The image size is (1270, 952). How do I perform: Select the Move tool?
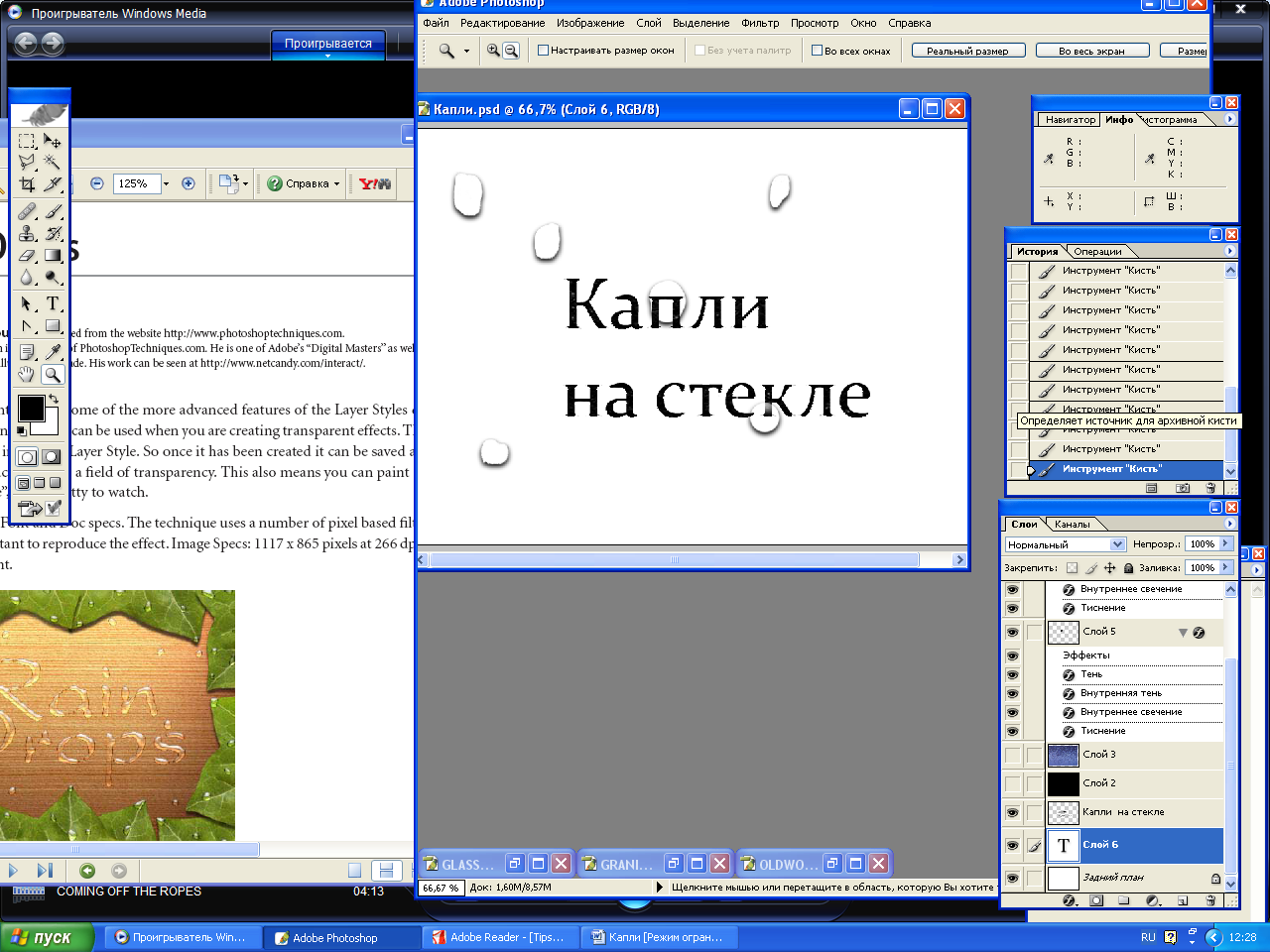click(53, 141)
